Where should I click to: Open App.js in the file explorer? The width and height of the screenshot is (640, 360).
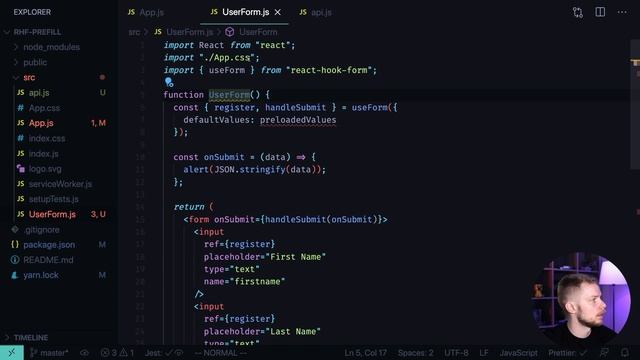pyautogui.click(x=41, y=123)
